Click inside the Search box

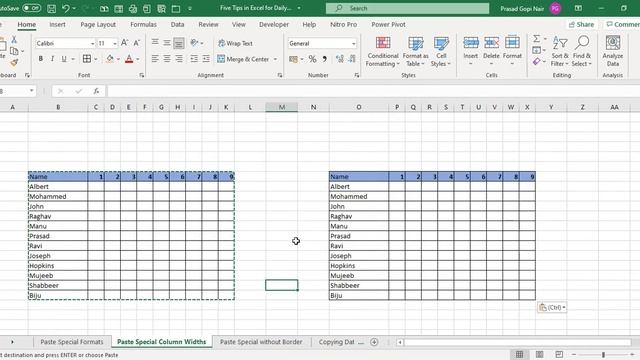[x=407, y=8]
